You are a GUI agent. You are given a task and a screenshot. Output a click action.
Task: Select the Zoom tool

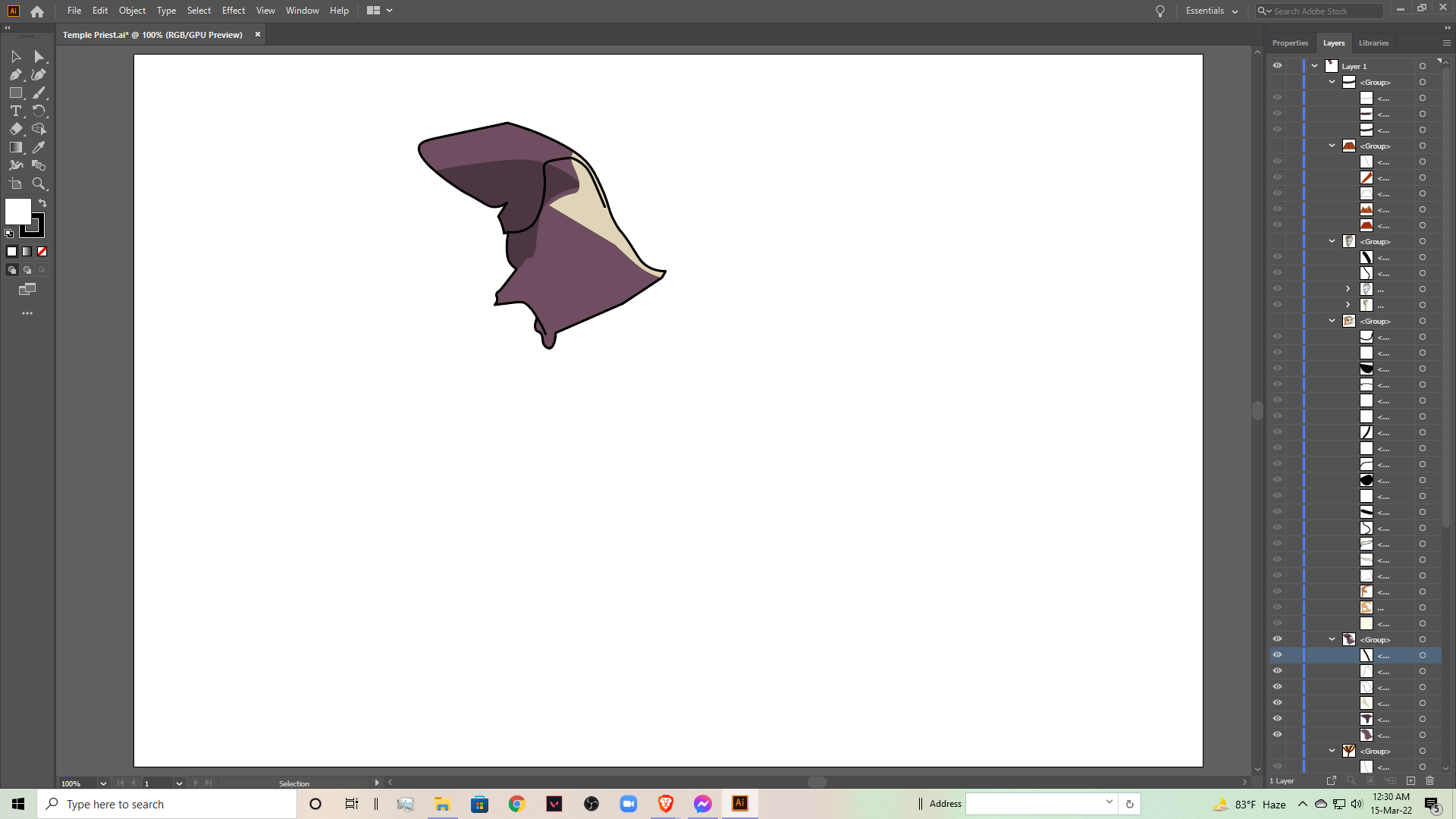pos(39,184)
